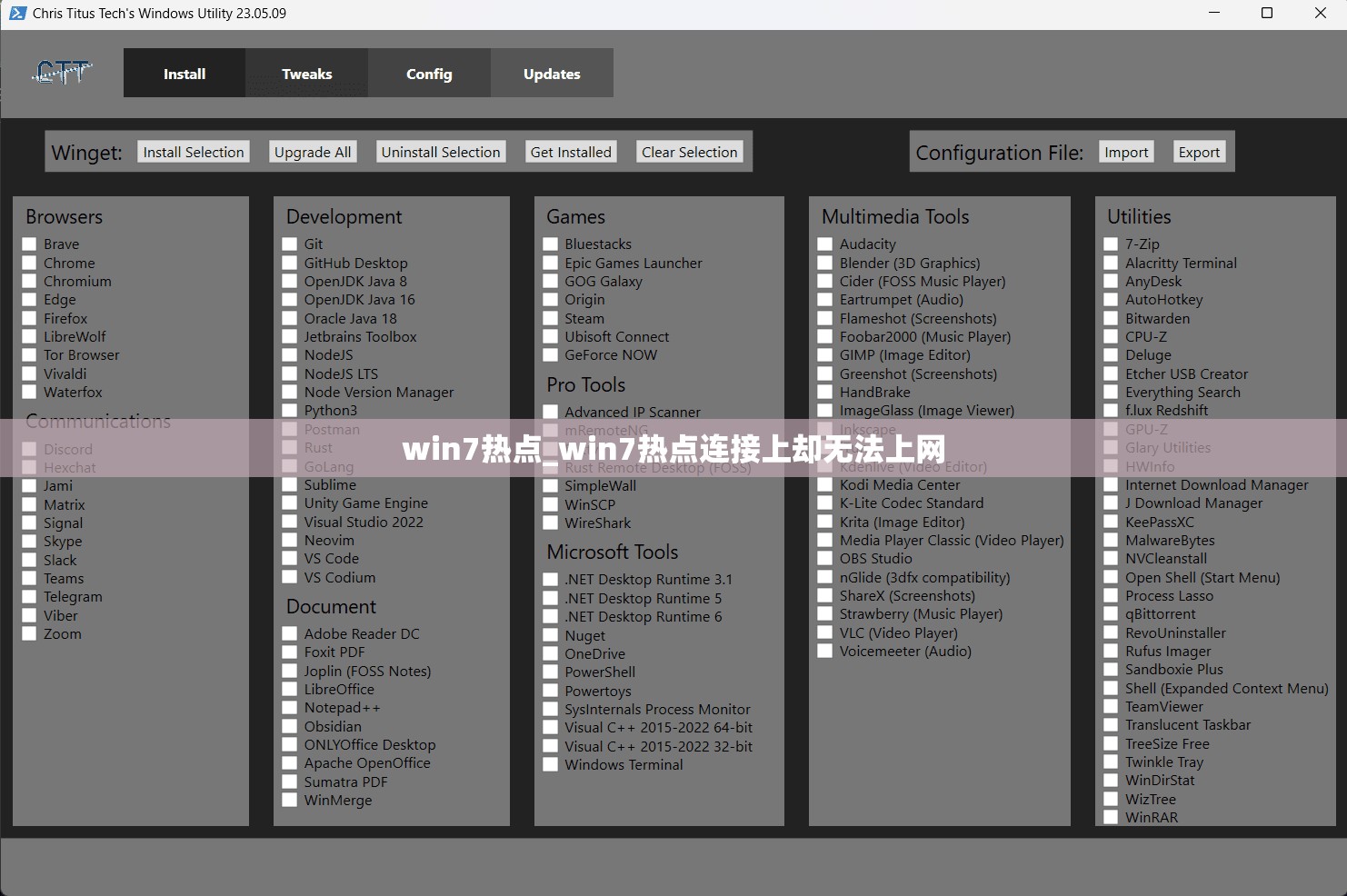Viewport: 1347px width, 896px height.
Task: Select GIMP (Image Editor) checkbox
Action: 825,355
